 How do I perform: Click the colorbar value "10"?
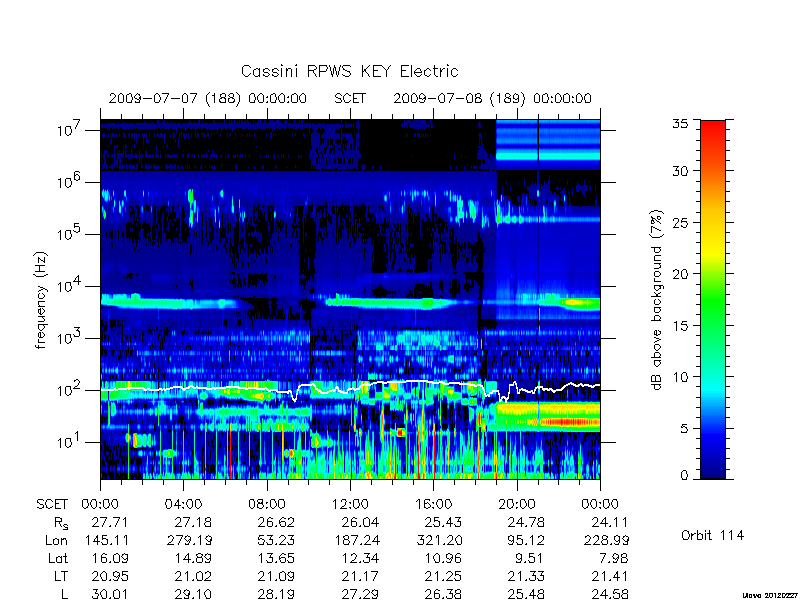[680, 377]
